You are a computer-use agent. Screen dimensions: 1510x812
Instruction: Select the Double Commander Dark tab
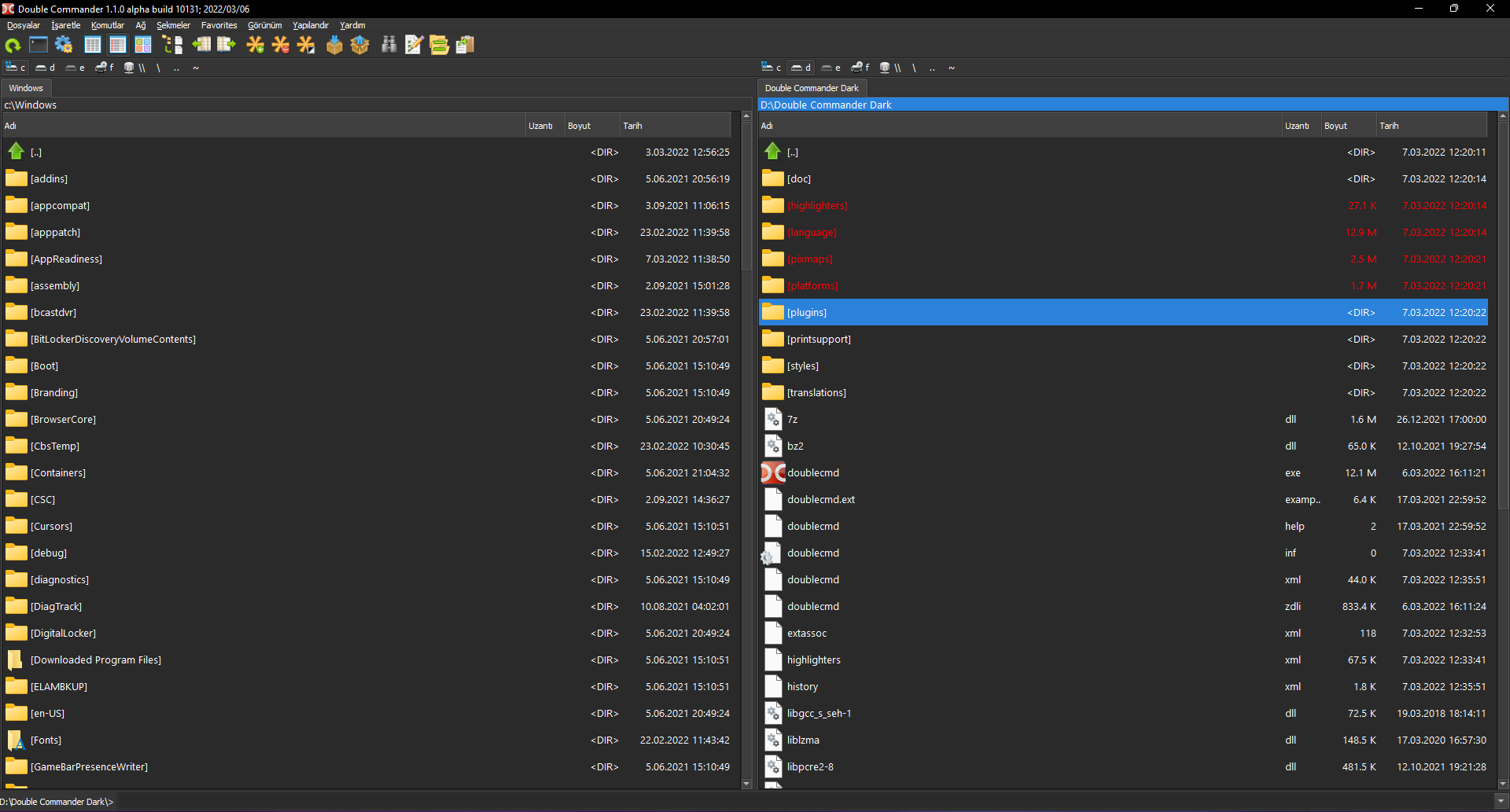(x=812, y=88)
